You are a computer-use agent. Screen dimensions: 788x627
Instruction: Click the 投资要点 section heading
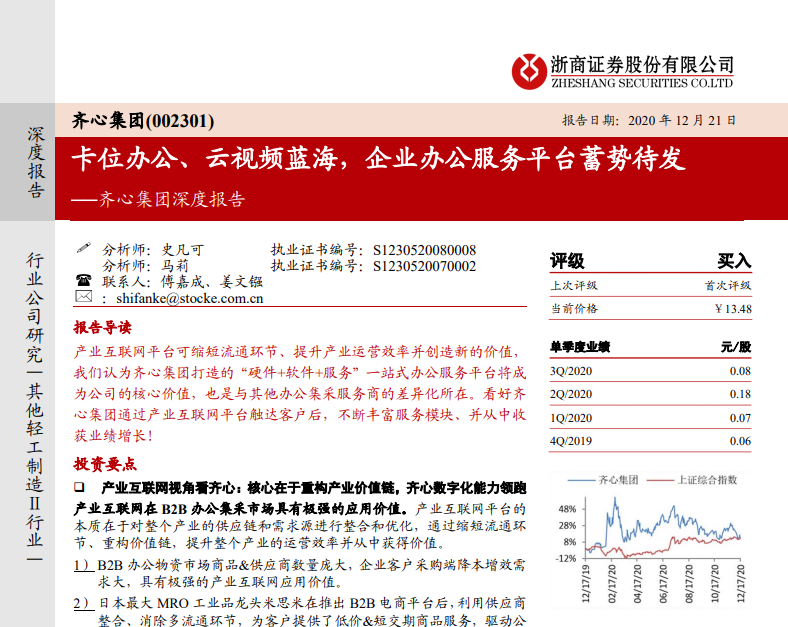pos(105,464)
